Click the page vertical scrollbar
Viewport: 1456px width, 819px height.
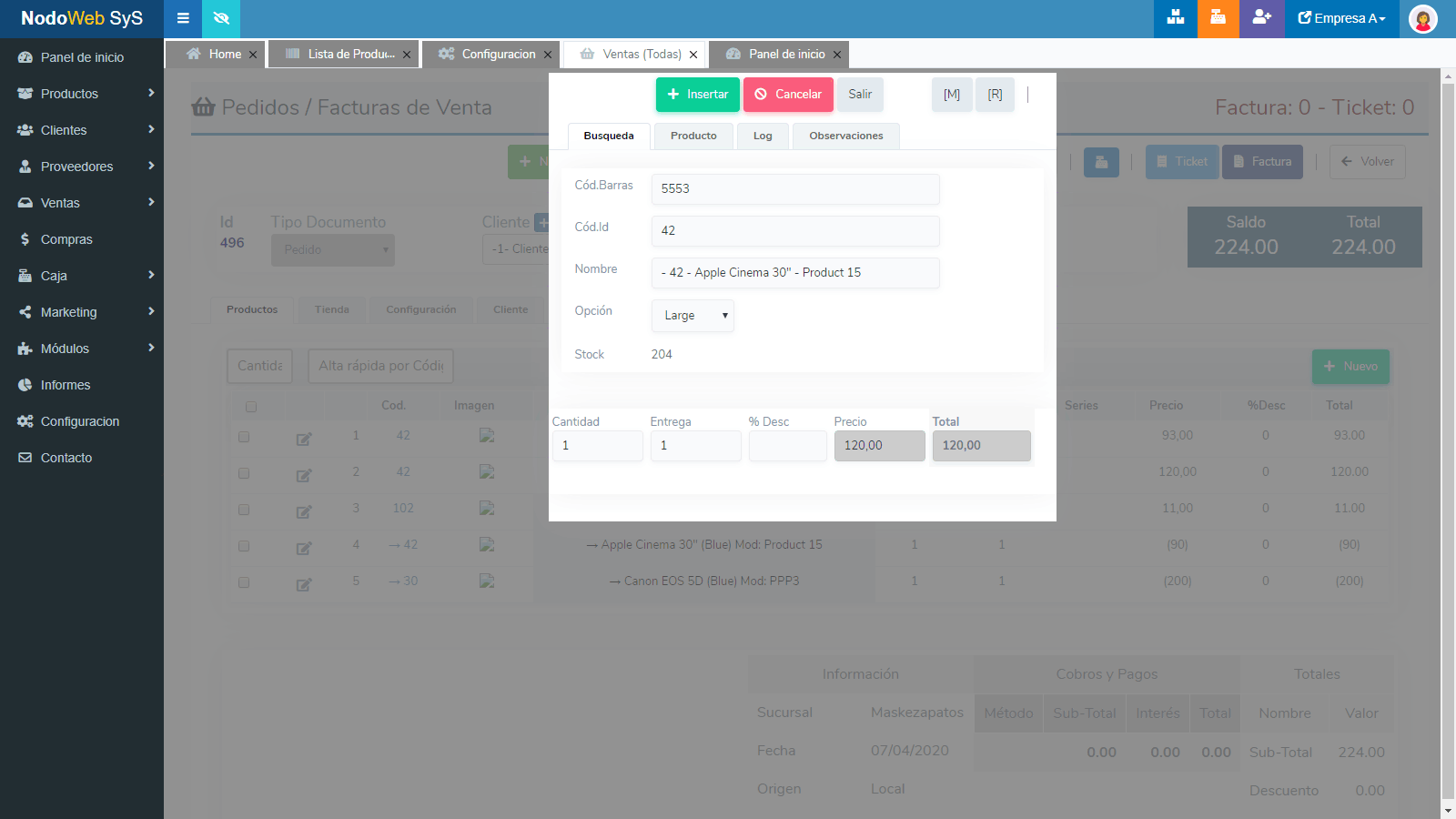1448,437
